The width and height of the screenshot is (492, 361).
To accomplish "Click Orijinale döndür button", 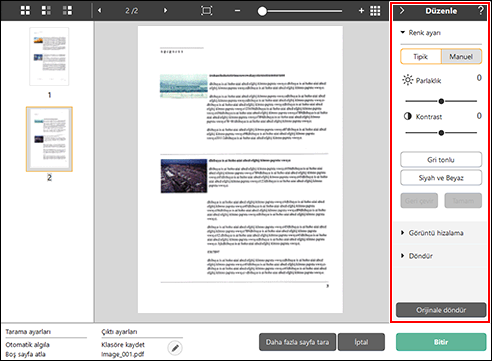I will coord(441,310).
